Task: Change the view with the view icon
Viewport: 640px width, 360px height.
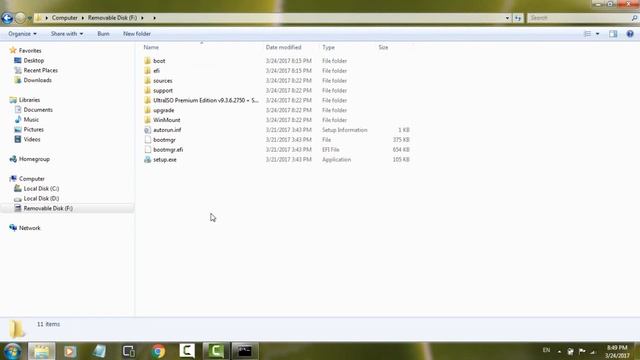Action: point(587,34)
